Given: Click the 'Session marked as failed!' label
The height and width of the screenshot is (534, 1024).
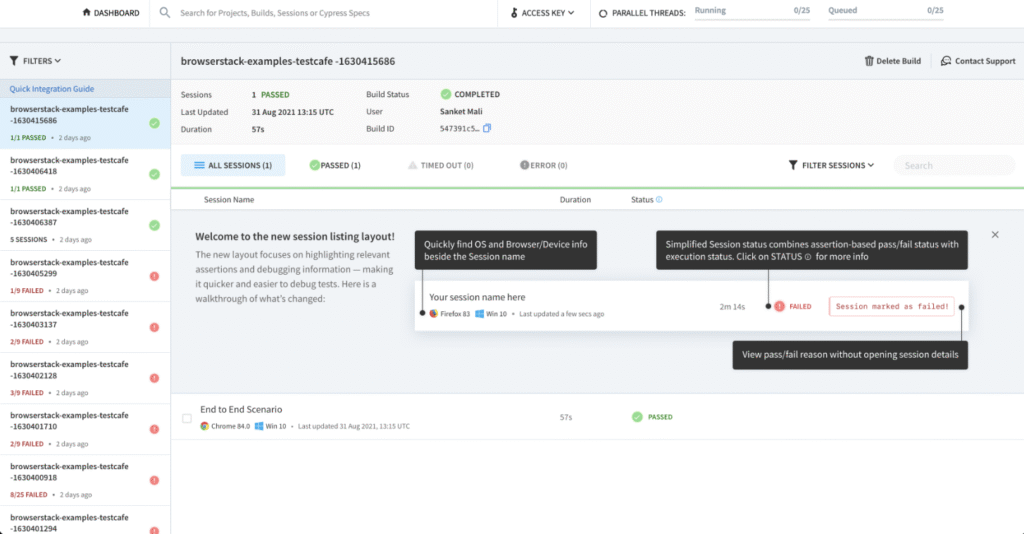Looking at the screenshot, I should (891, 306).
